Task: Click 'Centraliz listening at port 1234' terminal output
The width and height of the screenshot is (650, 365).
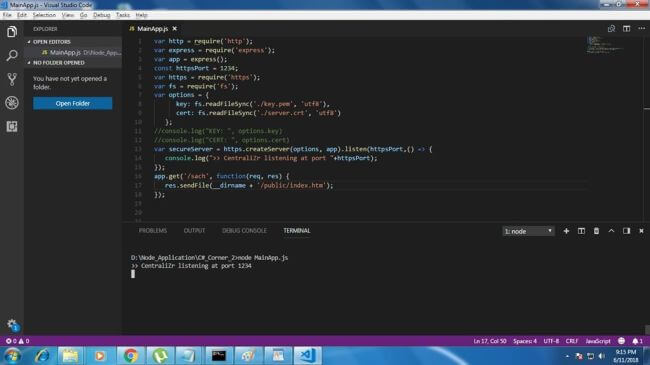Action: [x=191, y=266]
